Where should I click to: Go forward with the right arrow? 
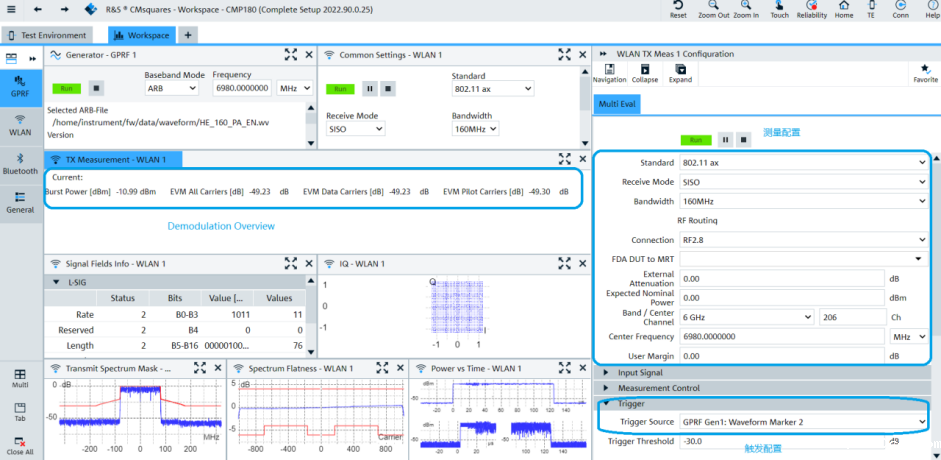coord(65,9)
